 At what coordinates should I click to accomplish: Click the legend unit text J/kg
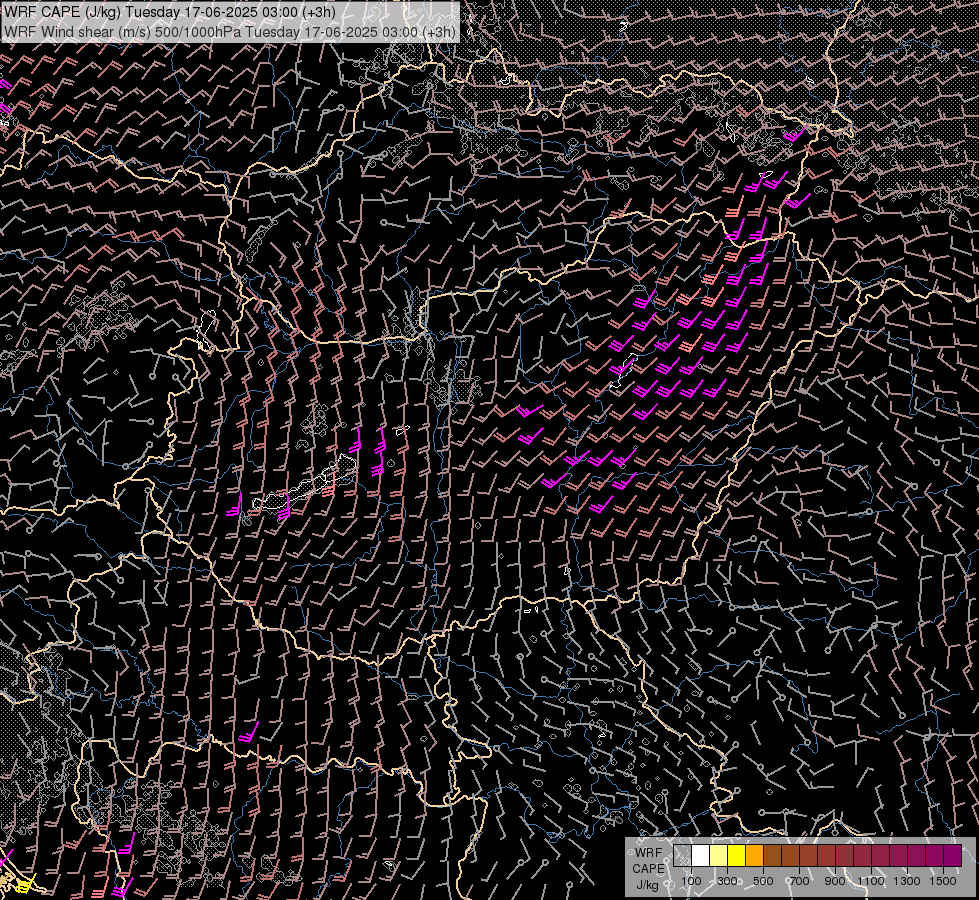647,885
